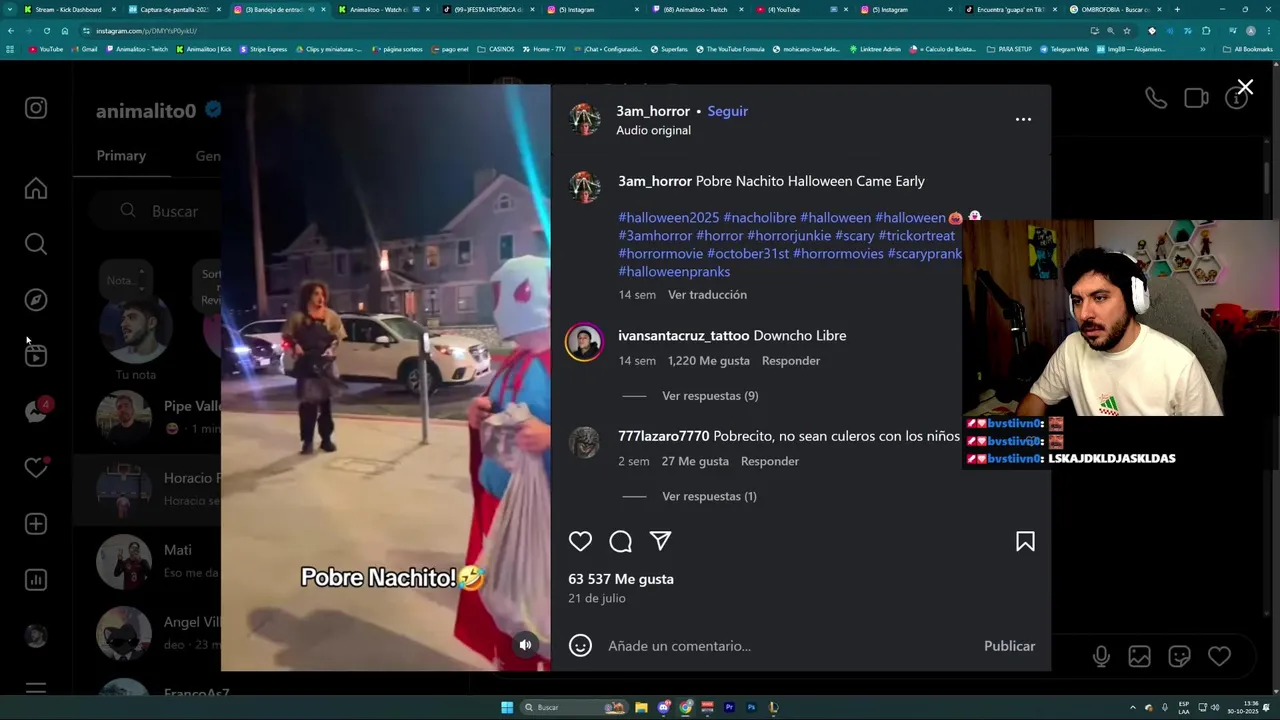Expand 'Ver respuestas (9)'
The image size is (1280, 720).
pos(710,396)
